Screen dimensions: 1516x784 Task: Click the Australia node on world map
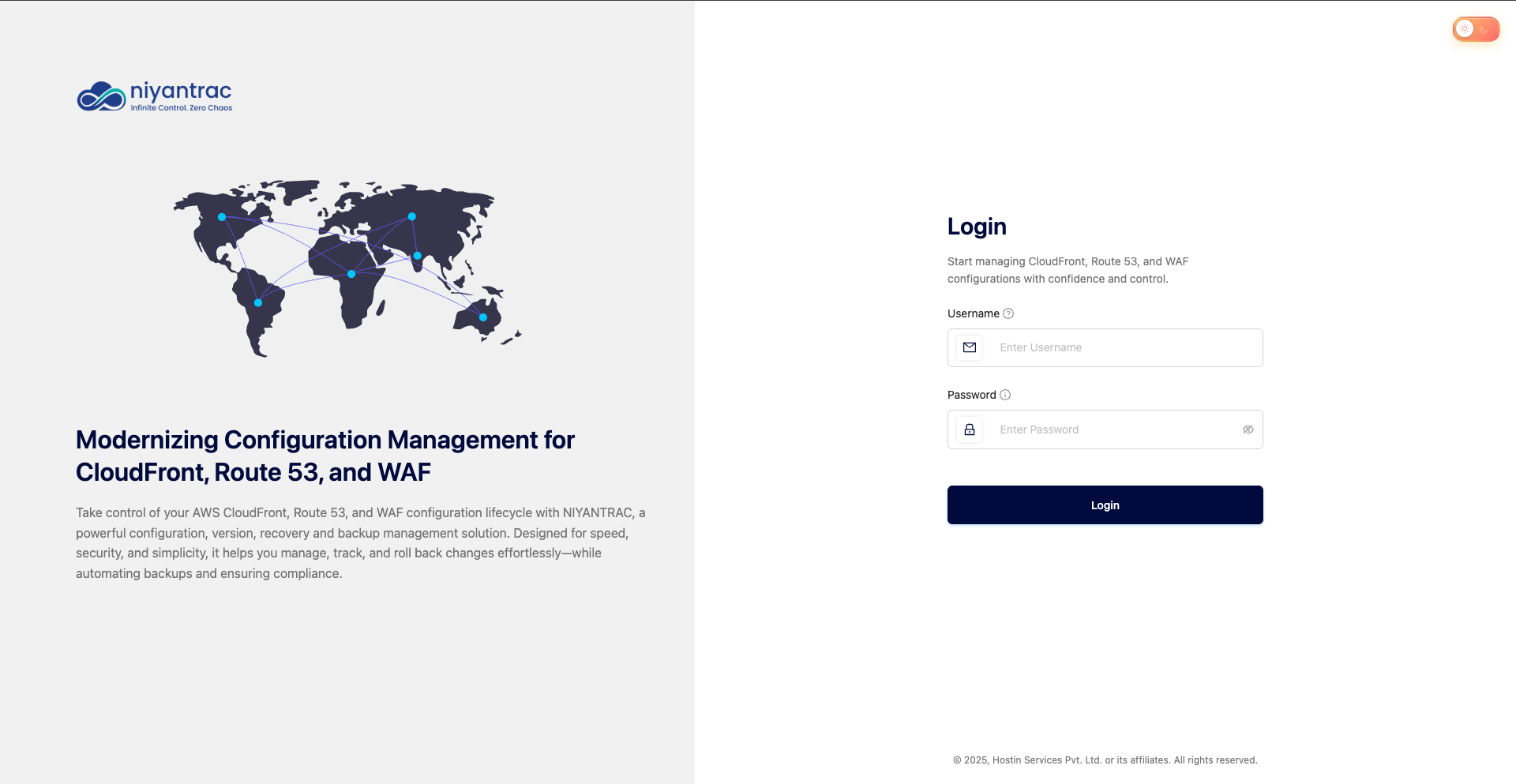[x=483, y=317]
